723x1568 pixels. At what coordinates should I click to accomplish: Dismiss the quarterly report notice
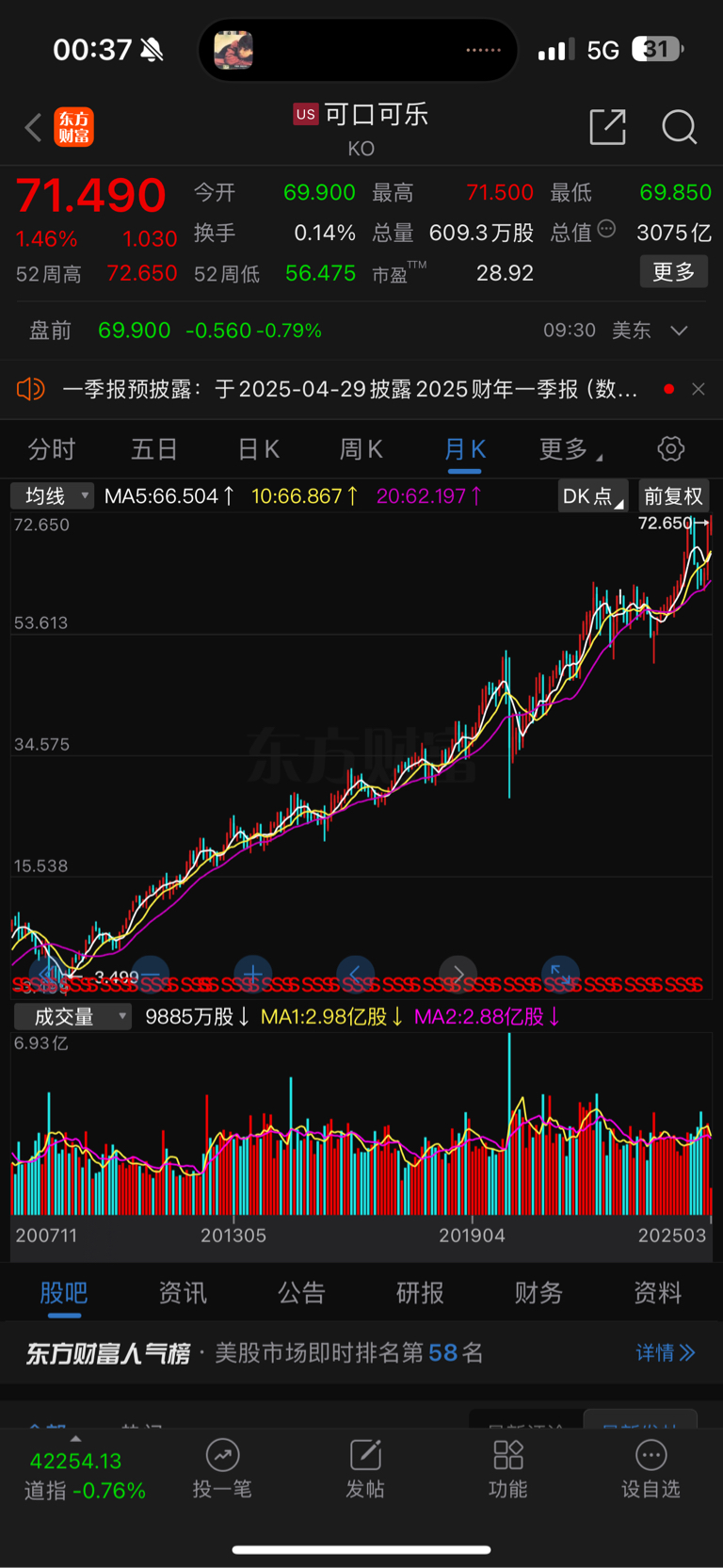click(698, 389)
